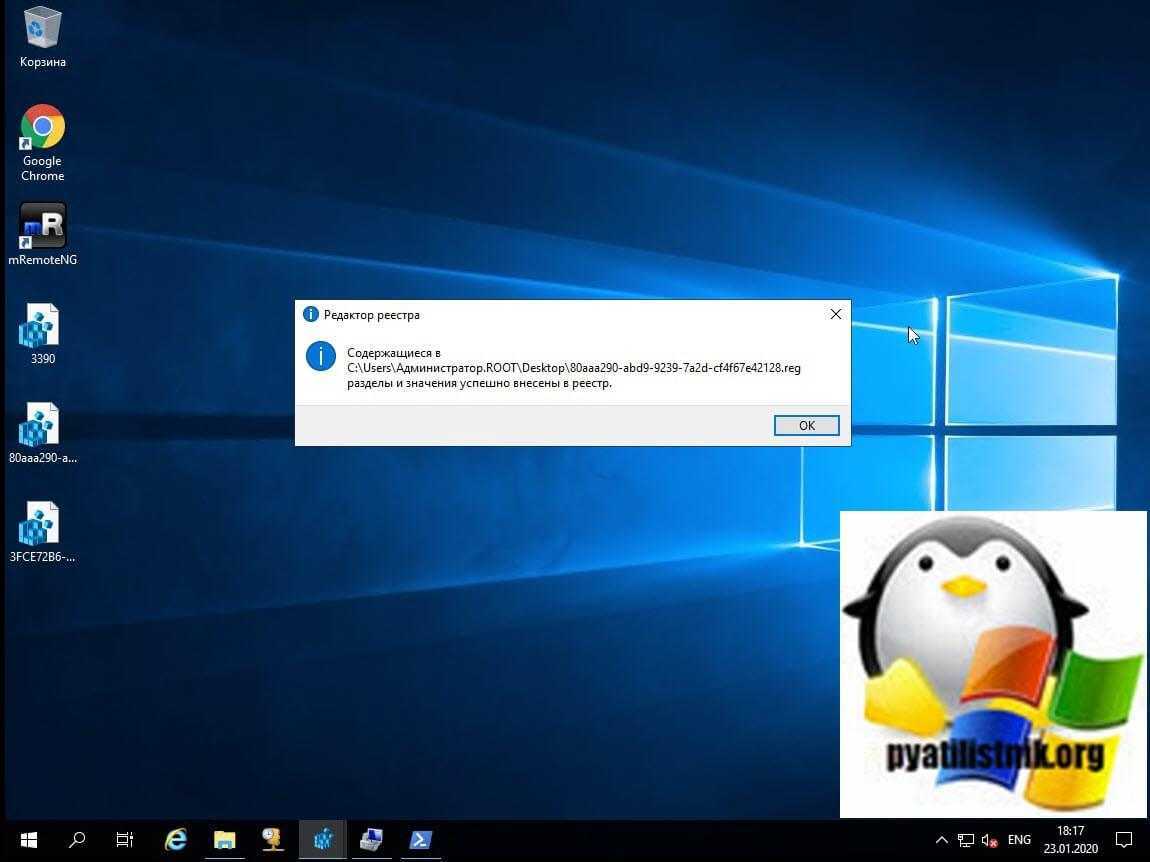Viewport: 1150px width, 862px height.
Task: Open Task View on the taskbar
Action: coord(125,840)
